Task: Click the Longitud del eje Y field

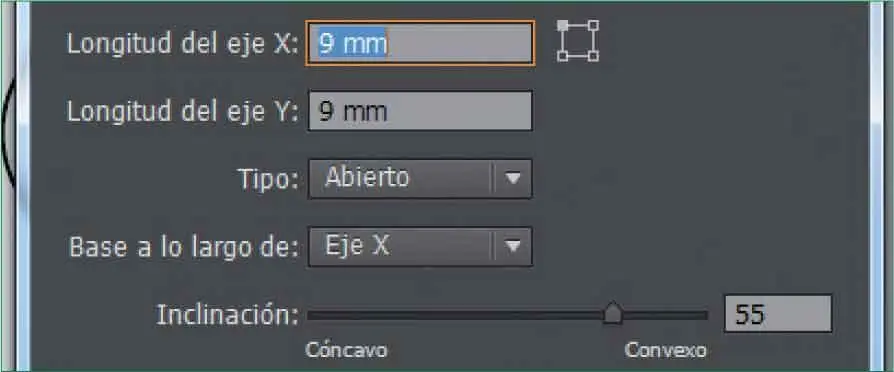Action: click(420, 111)
